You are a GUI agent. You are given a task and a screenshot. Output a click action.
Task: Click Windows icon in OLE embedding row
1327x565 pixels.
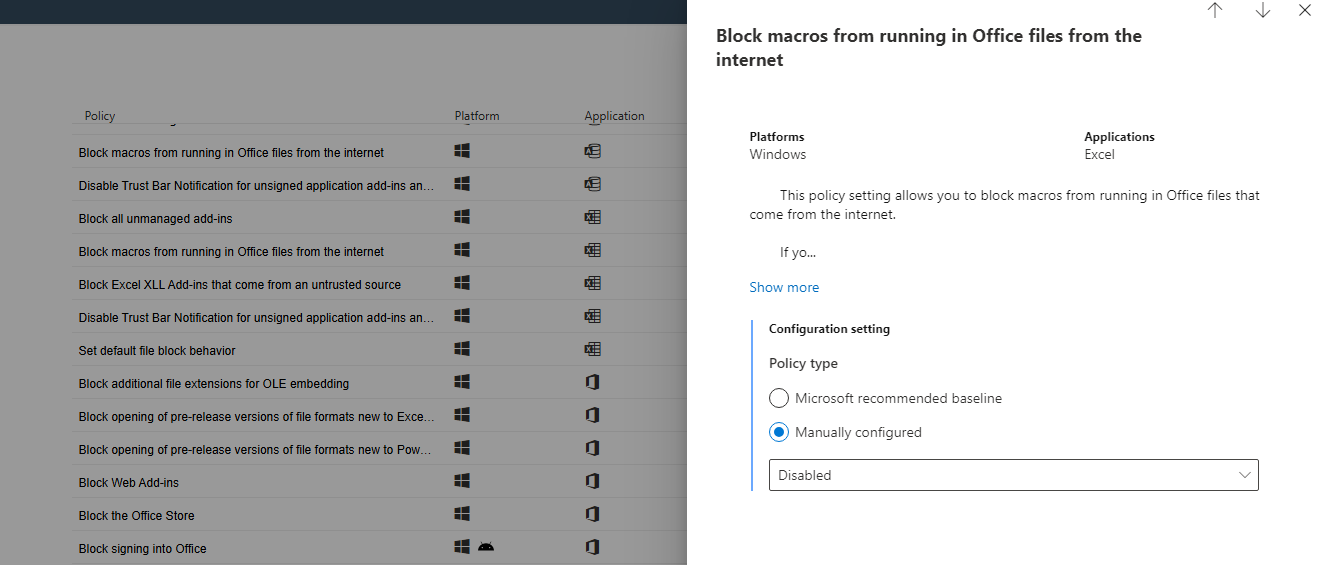[x=462, y=383]
